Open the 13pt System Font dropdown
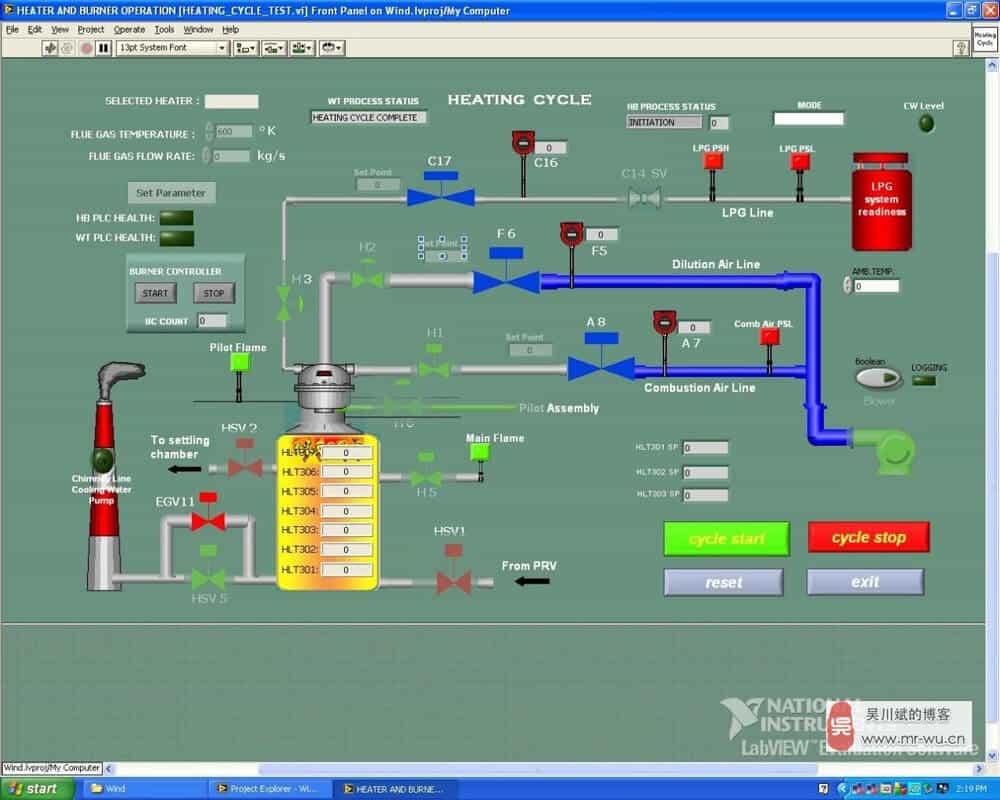The image size is (1000, 800). click(172, 48)
